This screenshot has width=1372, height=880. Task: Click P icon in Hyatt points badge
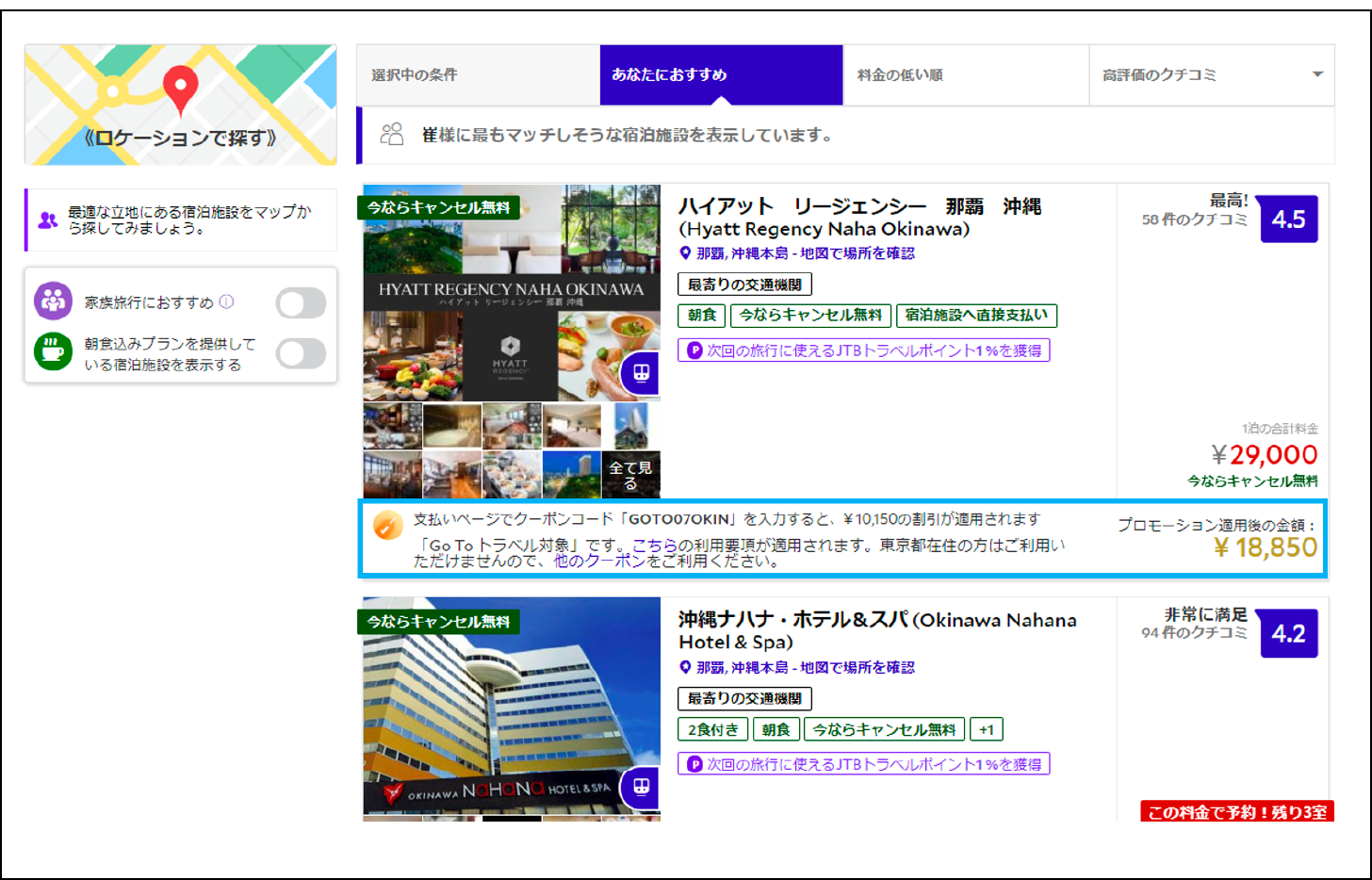[x=695, y=350]
